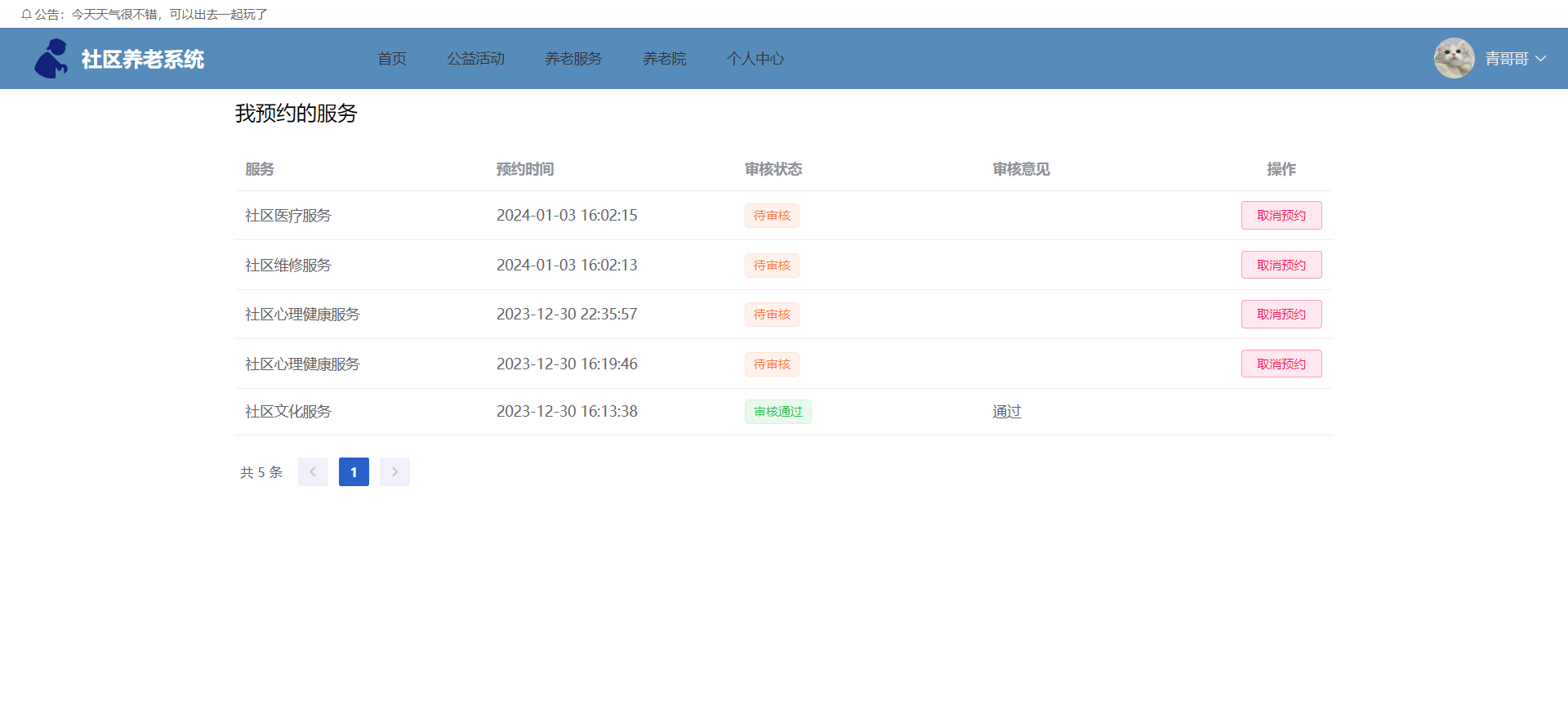The height and width of the screenshot is (719, 1568).
Task: Open the 青哥哥 user avatar
Action: click(x=1454, y=59)
